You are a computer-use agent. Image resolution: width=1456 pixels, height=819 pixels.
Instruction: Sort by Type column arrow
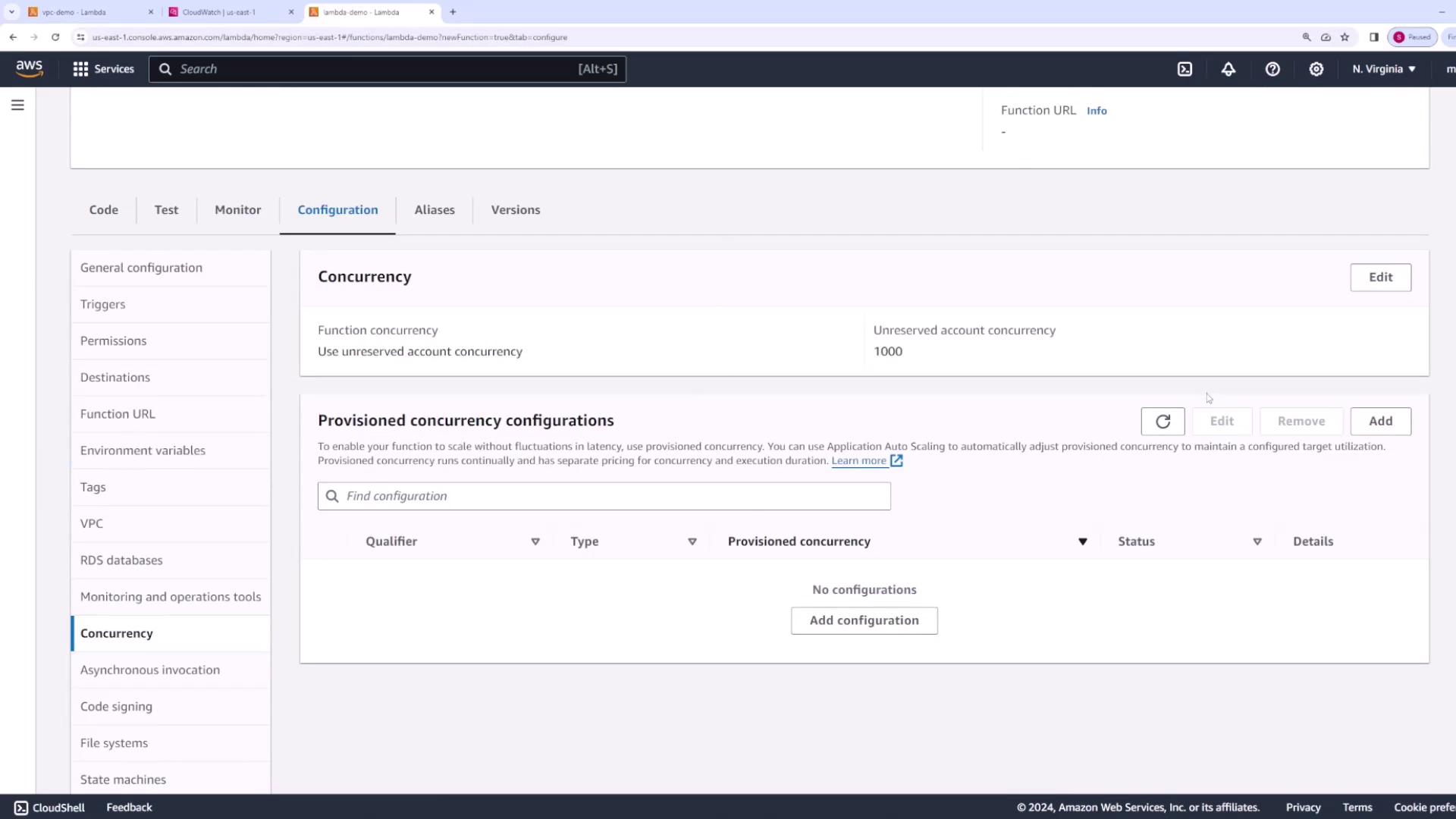pos(692,541)
